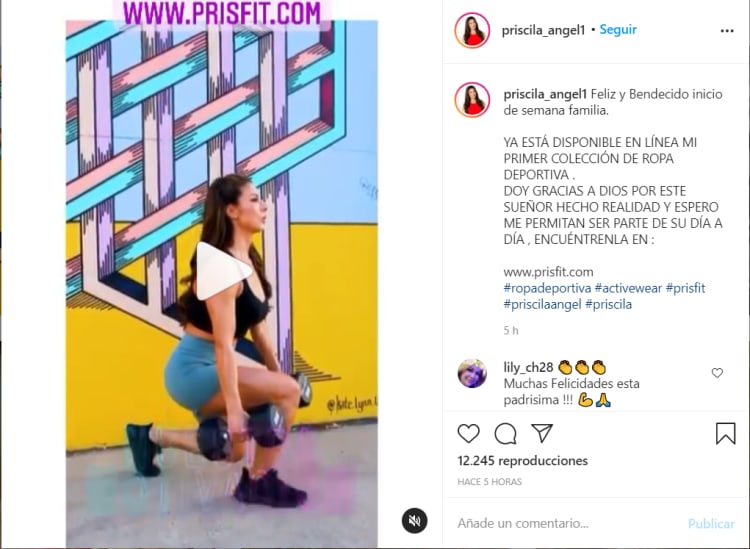Click the Publicar button
The image size is (750, 549).
pos(711,524)
